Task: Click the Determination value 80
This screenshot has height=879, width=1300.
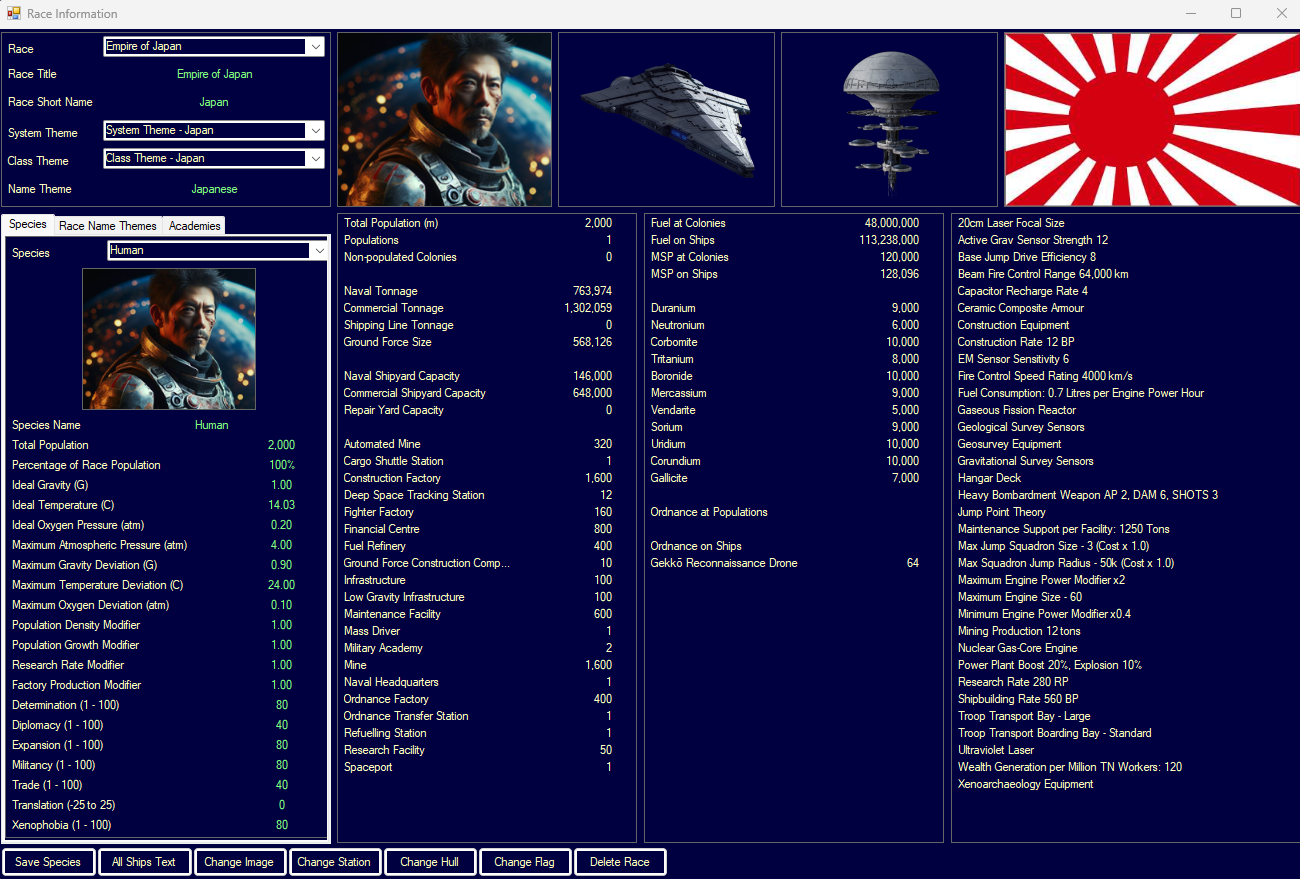Action: coord(282,705)
